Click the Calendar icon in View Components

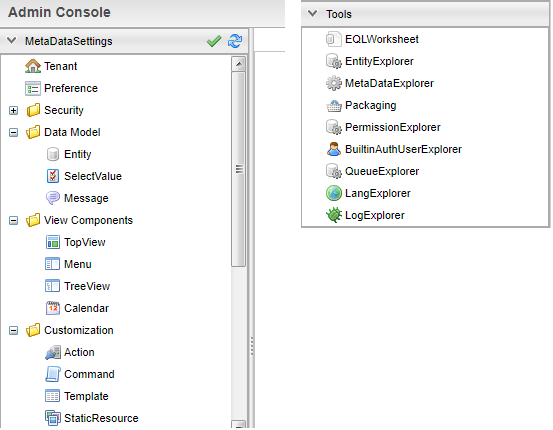coord(53,308)
